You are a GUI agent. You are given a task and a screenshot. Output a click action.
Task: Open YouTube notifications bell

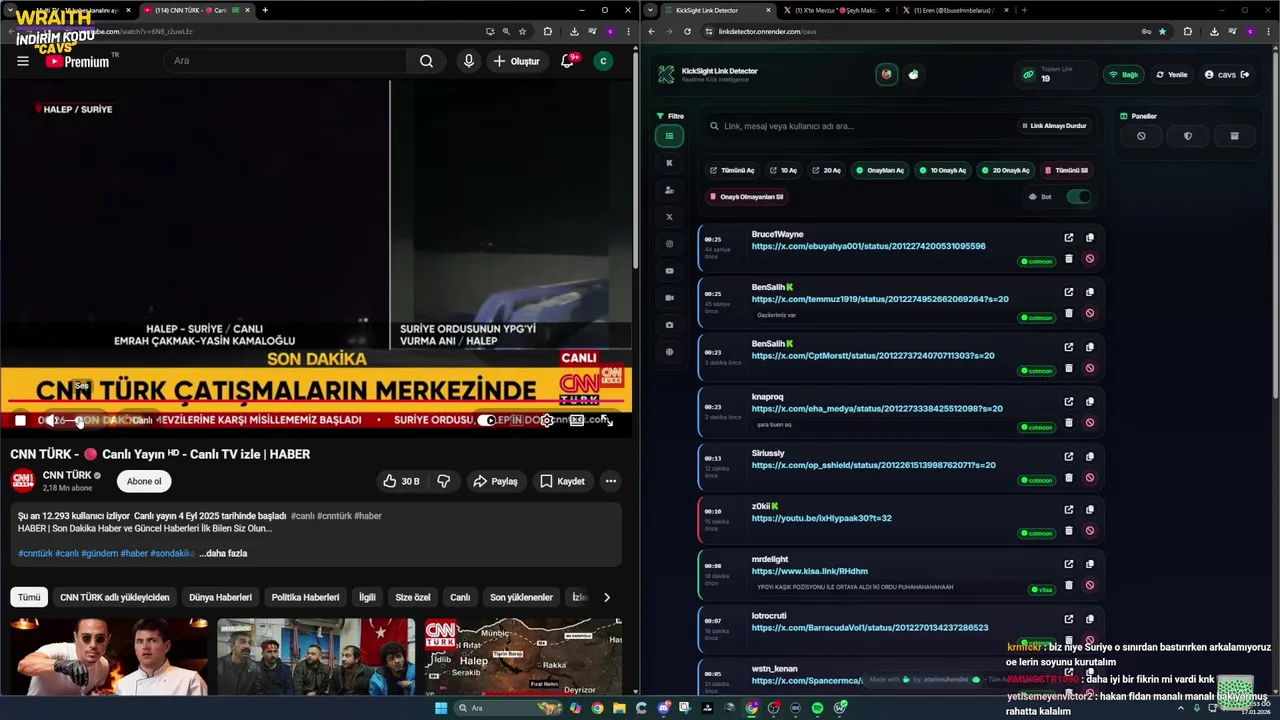click(x=567, y=61)
